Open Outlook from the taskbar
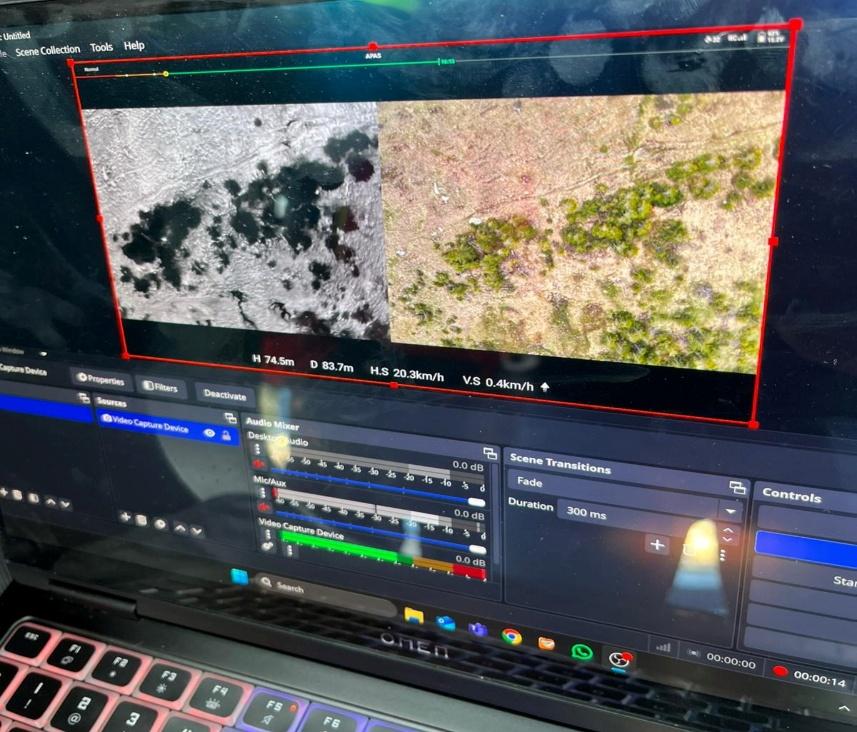 (x=446, y=623)
